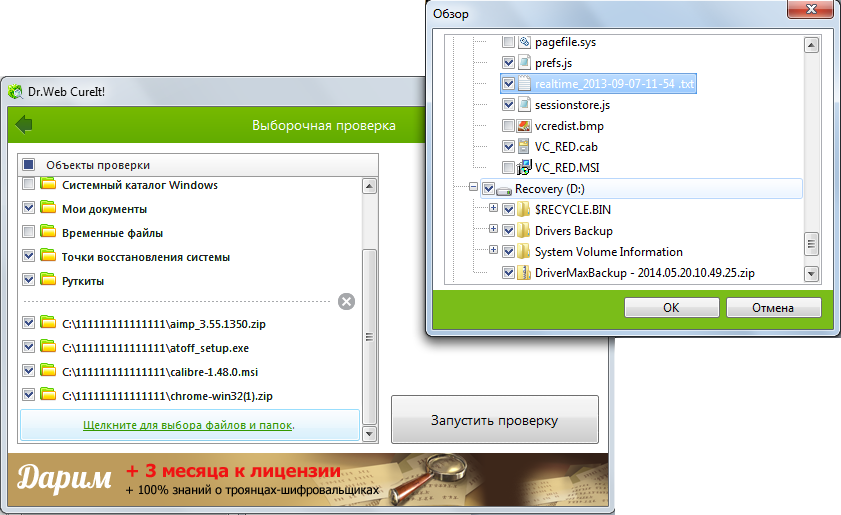Click the realtime_2013-09-07 text file icon
This screenshot has height=515, width=841.
[x=524, y=84]
